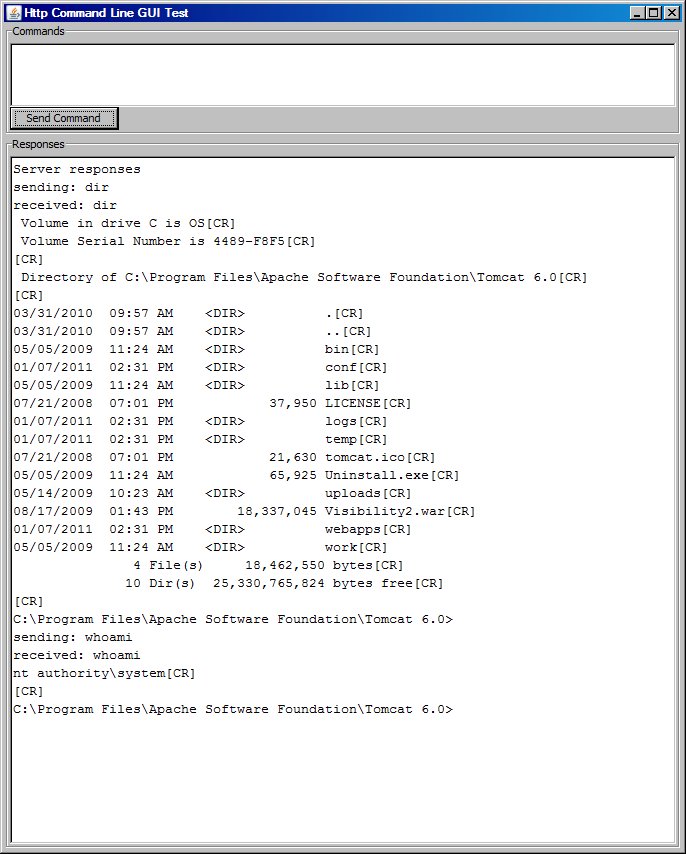
Task: Maximize the Http Command Line GUI window
Action: click(654, 13)
